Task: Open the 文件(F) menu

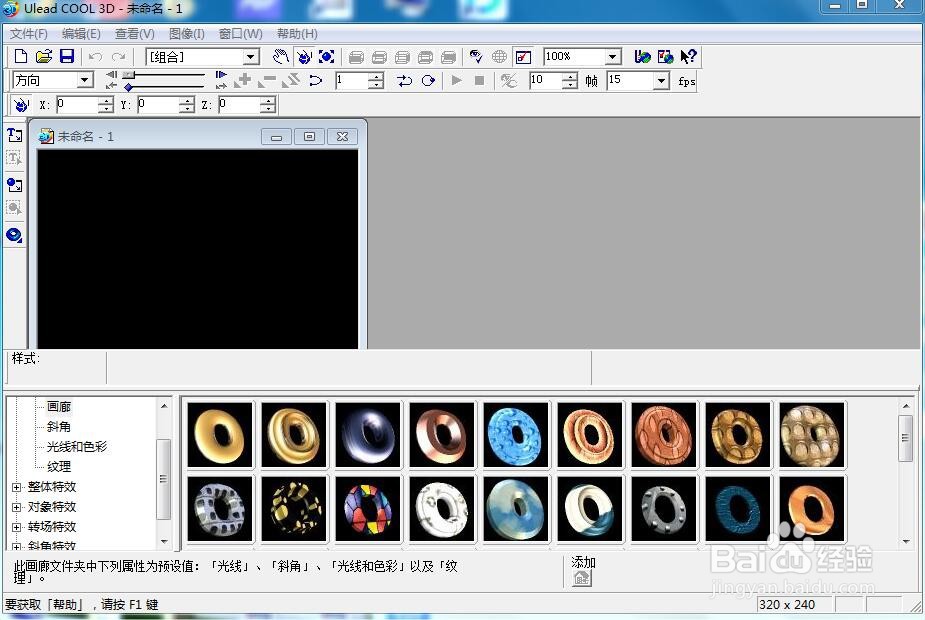Action: (x=28, y=34)
